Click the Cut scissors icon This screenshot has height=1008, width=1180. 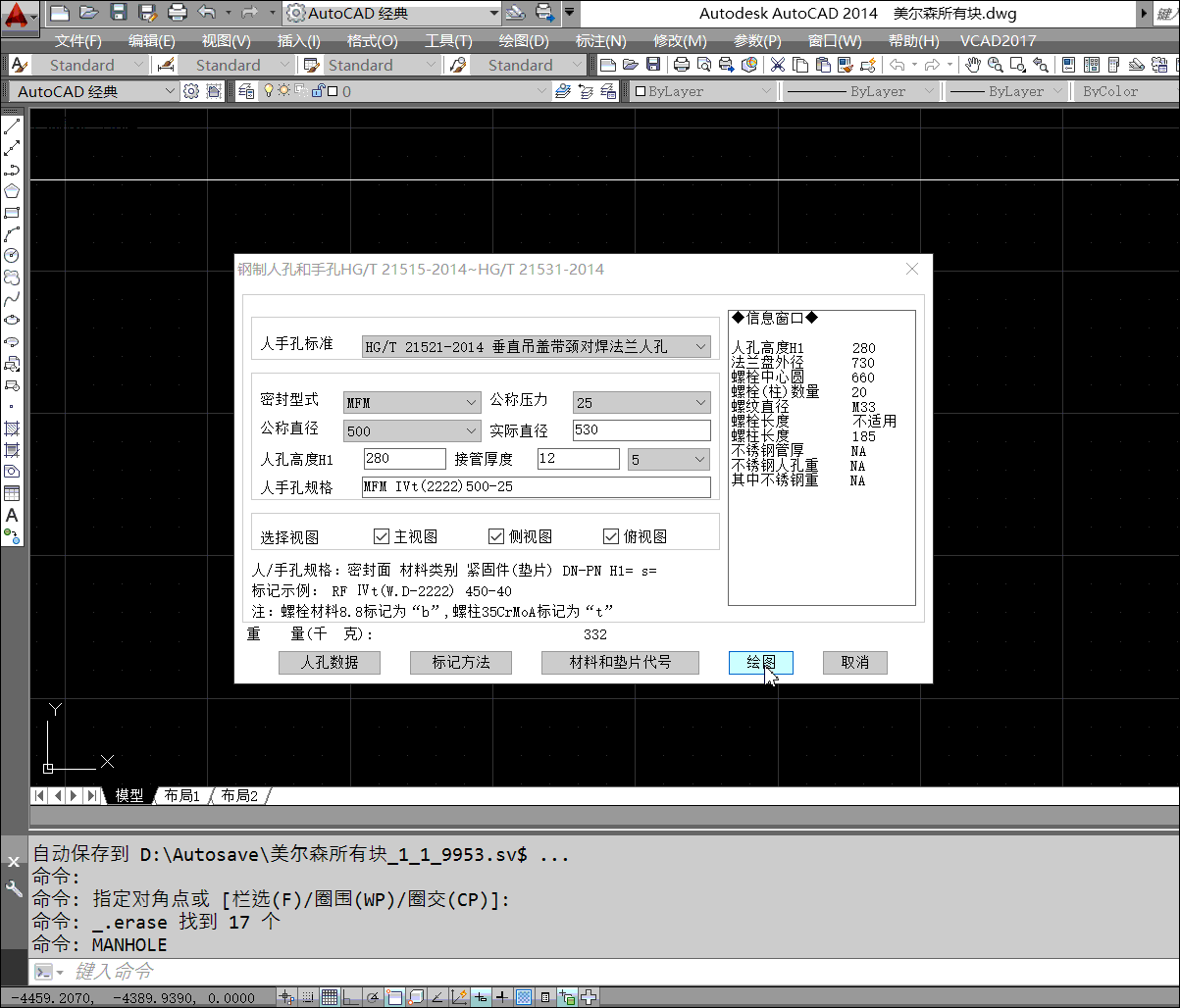tap(777, 65)
